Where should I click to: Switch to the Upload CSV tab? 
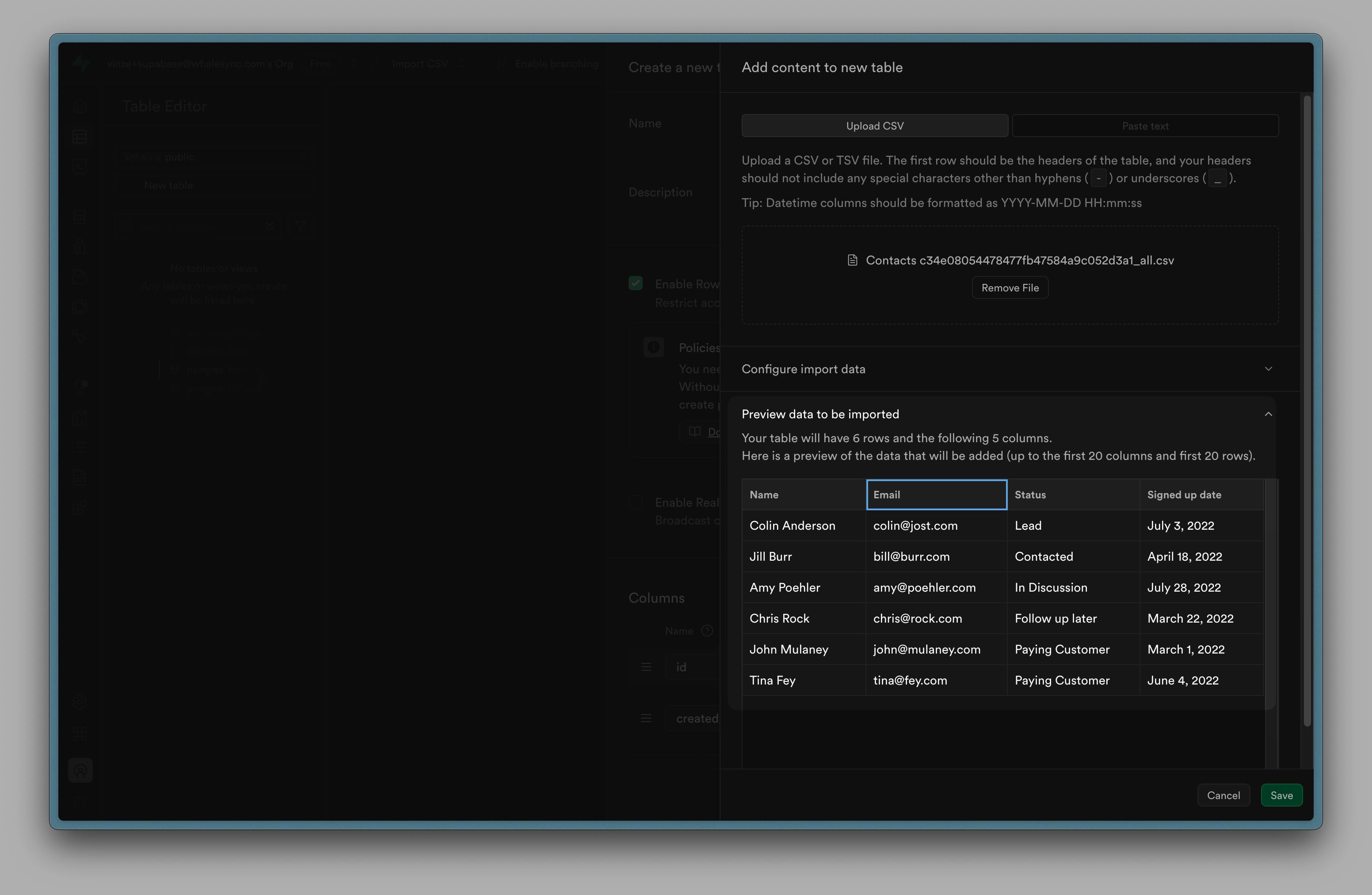coord(874,126)
